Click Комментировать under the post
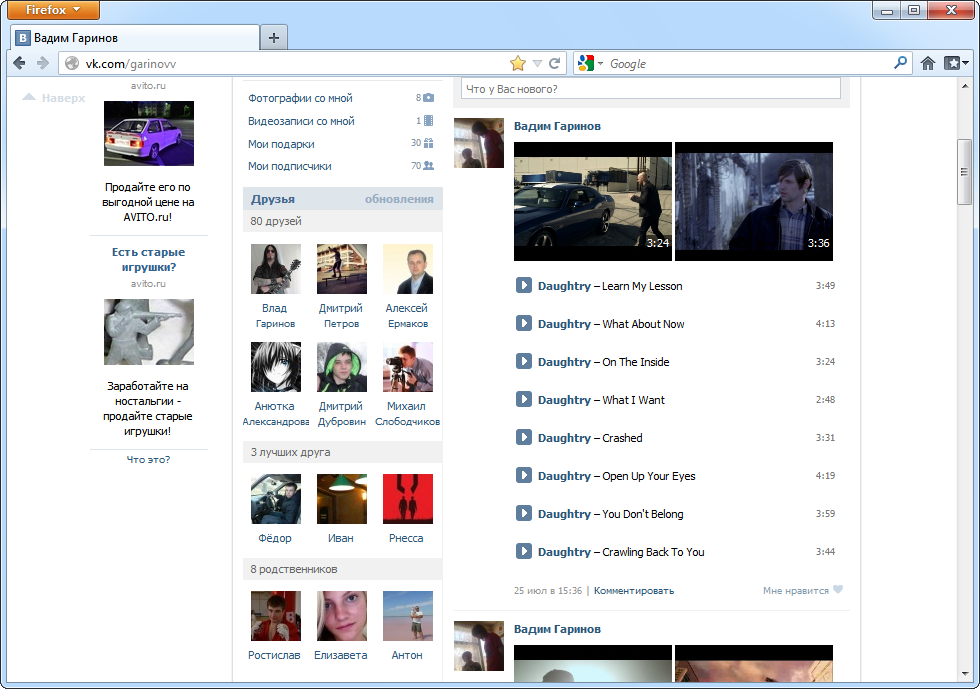980x689 pixels. coord(634,590)
